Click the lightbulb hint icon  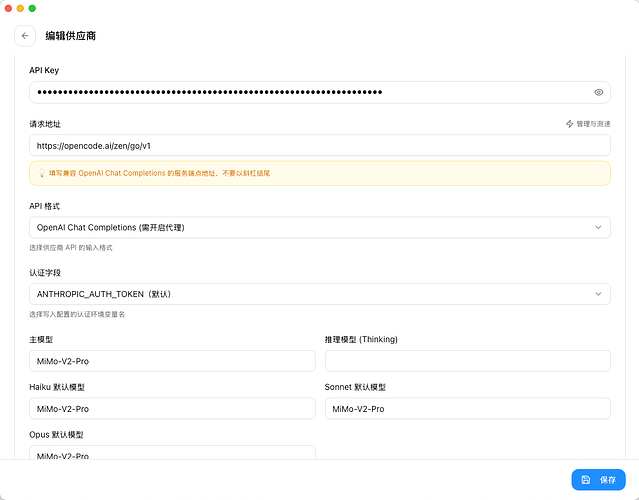pos(42,173)
